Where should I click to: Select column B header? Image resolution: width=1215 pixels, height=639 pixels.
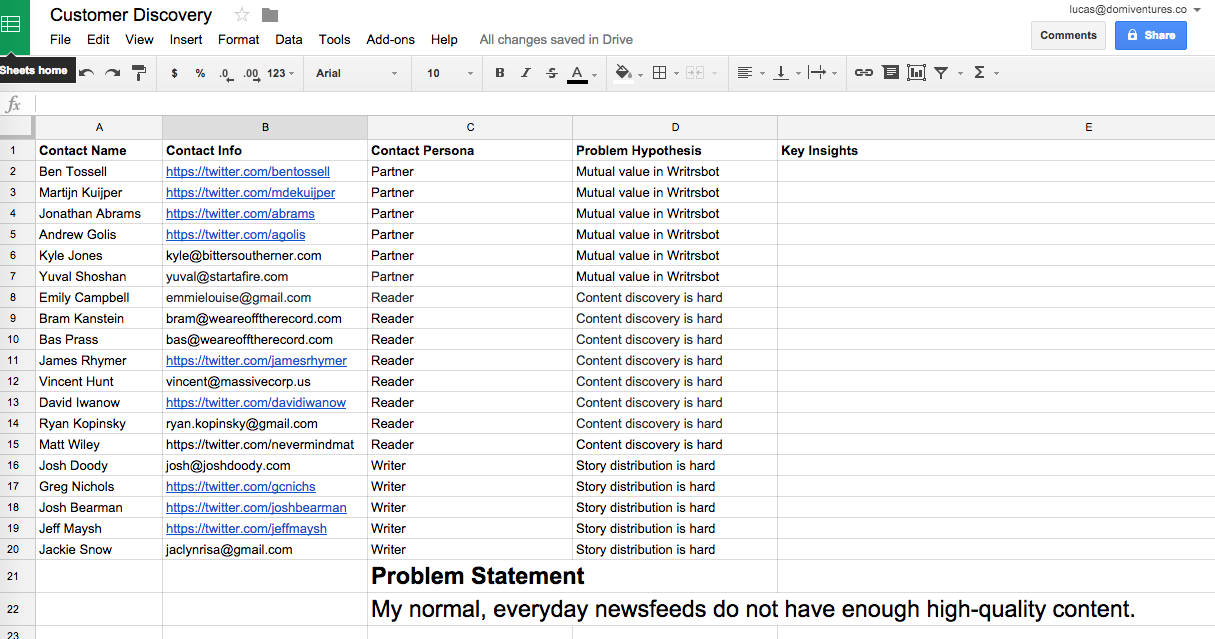(x=265, y=127)
